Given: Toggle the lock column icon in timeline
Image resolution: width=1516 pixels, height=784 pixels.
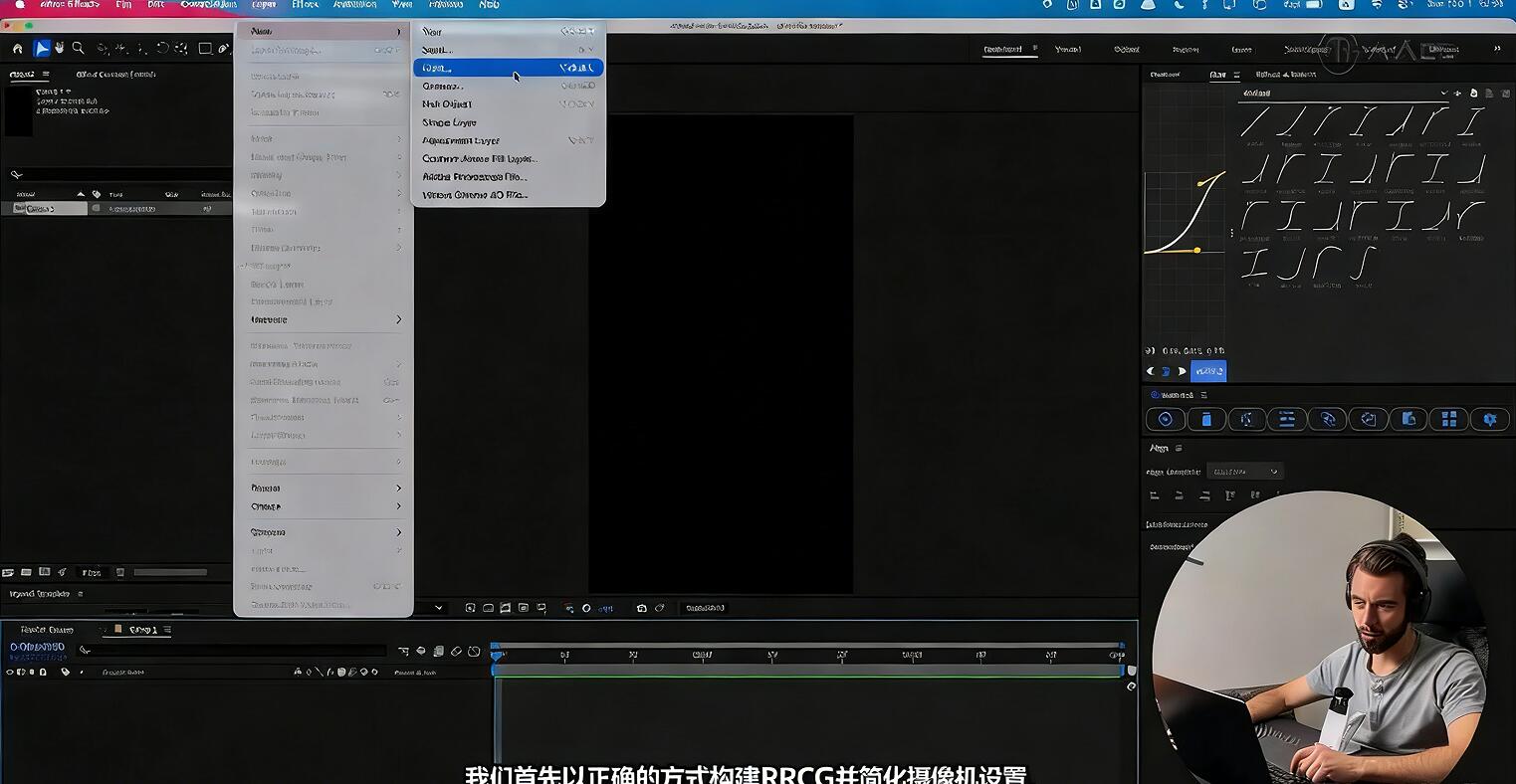Looking at the screenshot, I should pos(43,673).
